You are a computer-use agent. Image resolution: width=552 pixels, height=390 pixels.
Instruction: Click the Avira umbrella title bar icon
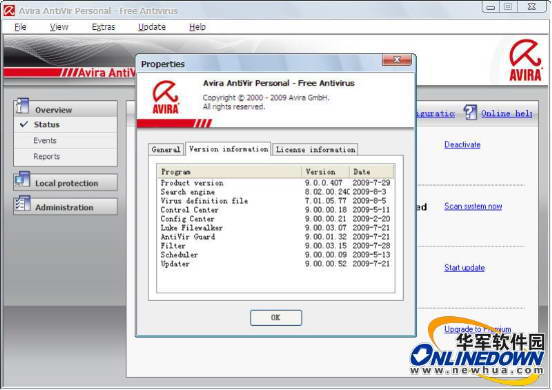(x=9, y=11)
